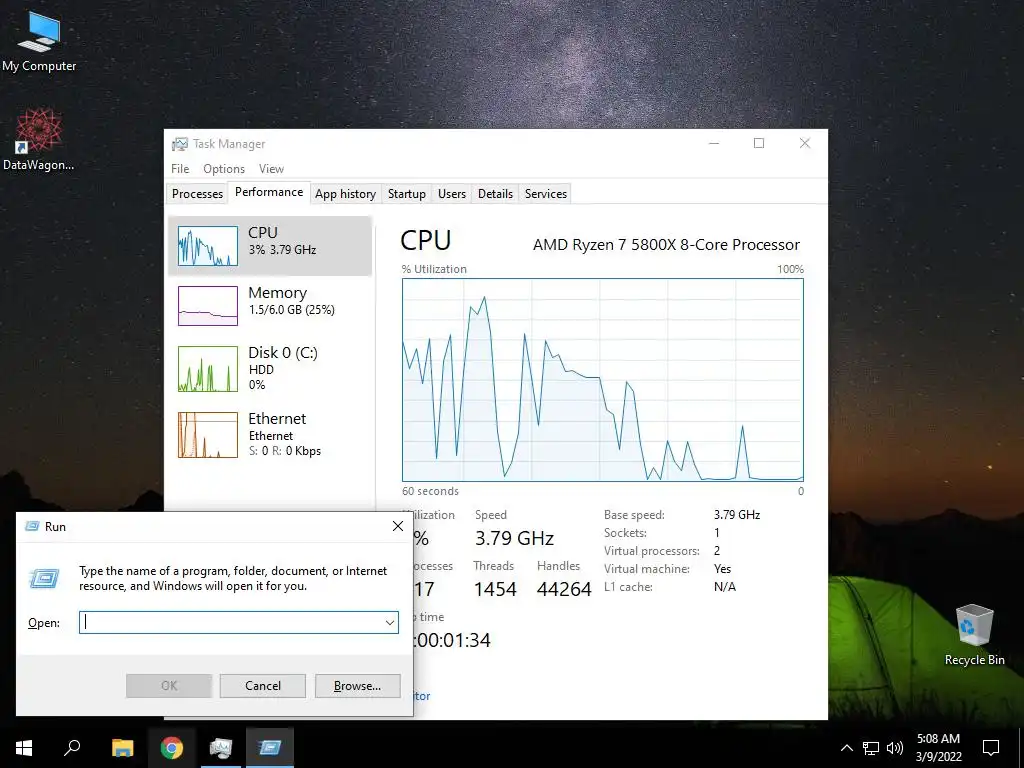Switch to the Details tab

click(495, 194)
